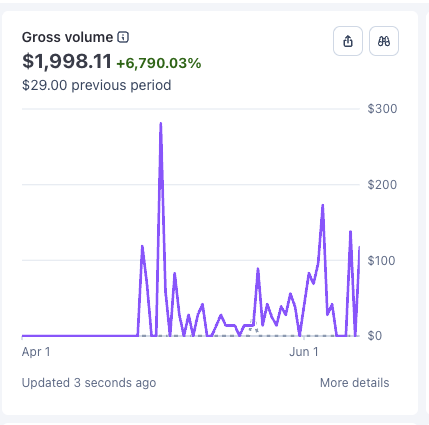Click the $300 y-axis label

(x=382, y=109)
